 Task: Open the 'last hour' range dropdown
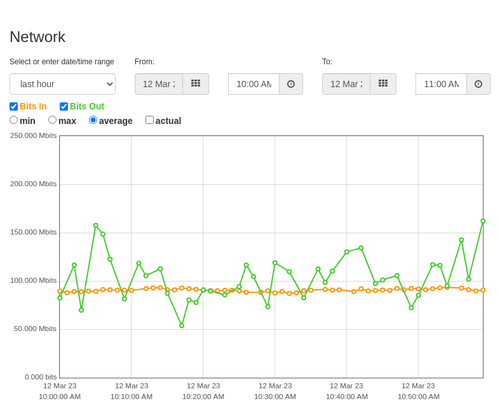point(63,84)
